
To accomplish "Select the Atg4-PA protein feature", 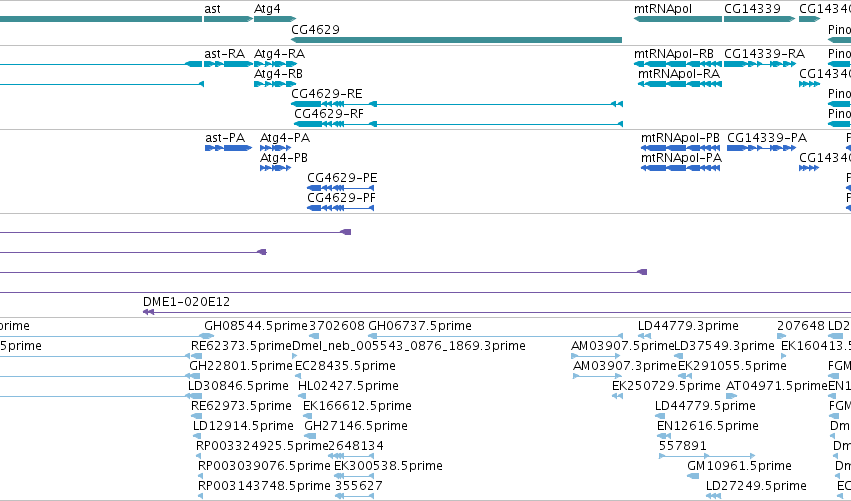I will 276,148.
